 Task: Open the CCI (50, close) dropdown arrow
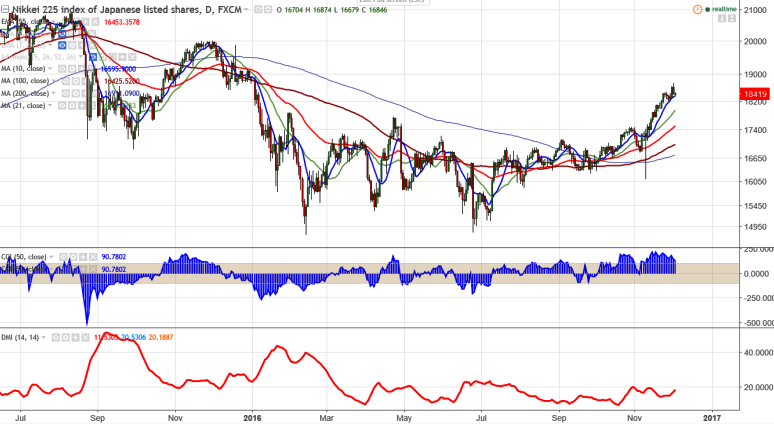(x=51, y=257)
